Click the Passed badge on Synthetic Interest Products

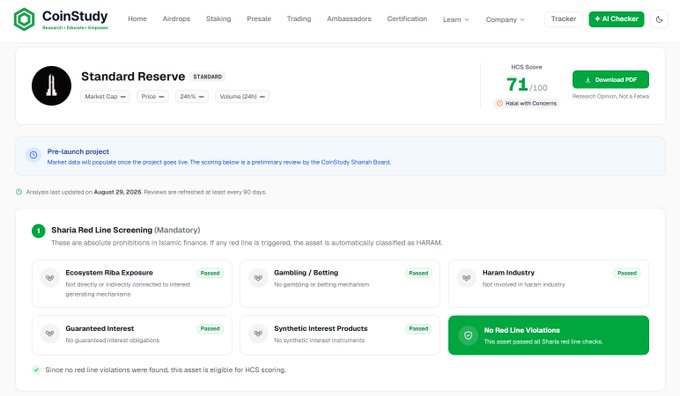click(418, 329)
